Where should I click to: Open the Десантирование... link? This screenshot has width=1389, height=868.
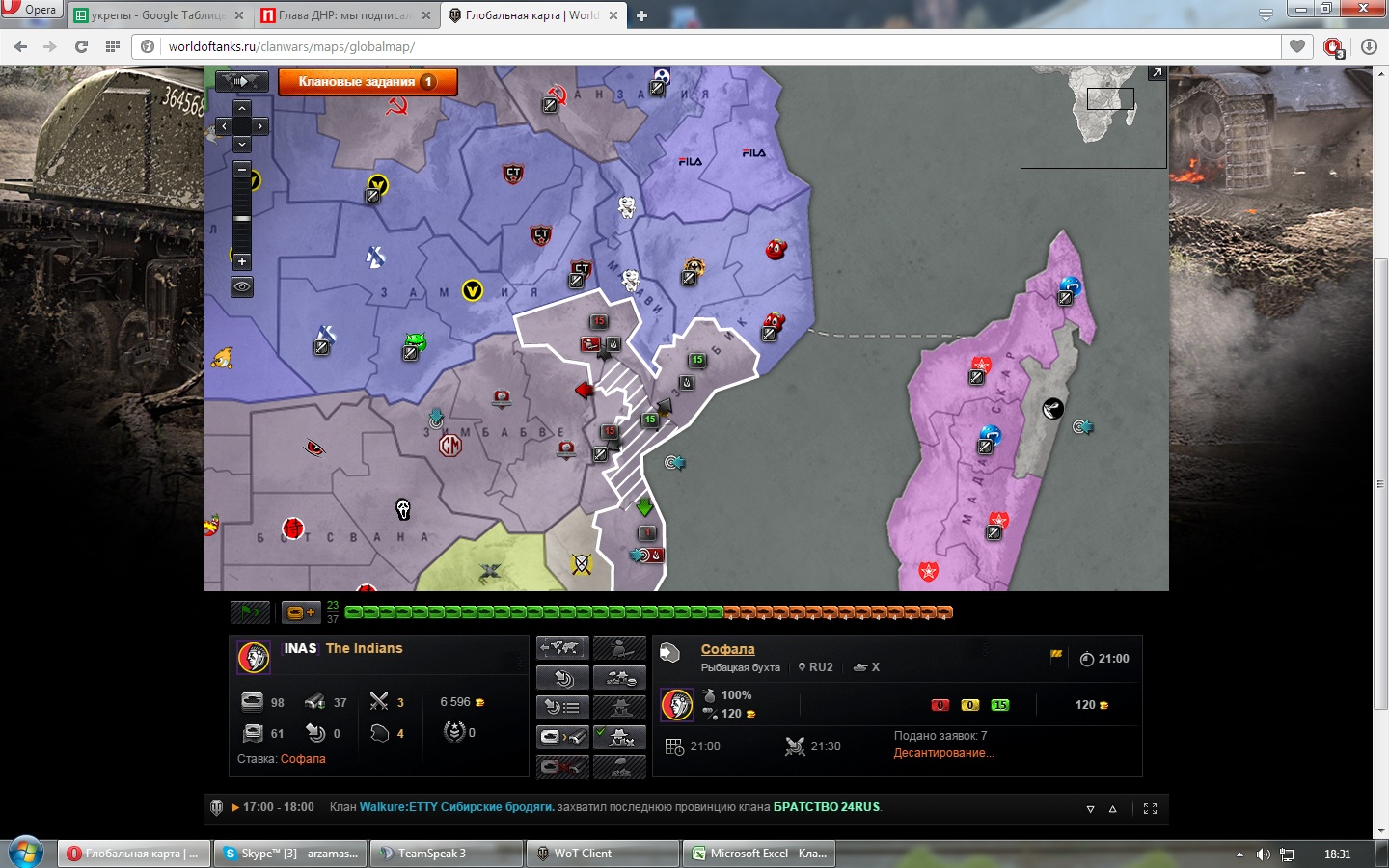pyautogui.click(x=943, y=753)
